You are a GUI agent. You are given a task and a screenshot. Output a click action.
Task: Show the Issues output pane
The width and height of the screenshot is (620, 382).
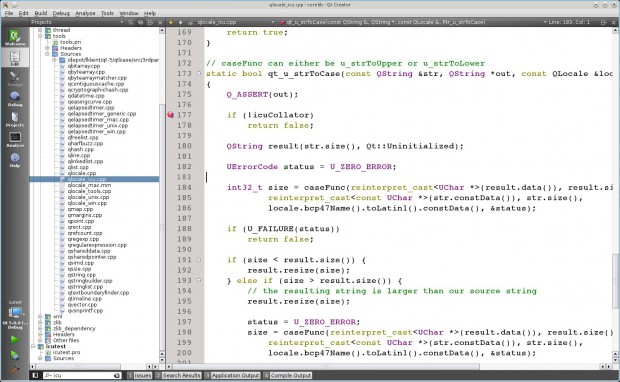click(140, 375)
